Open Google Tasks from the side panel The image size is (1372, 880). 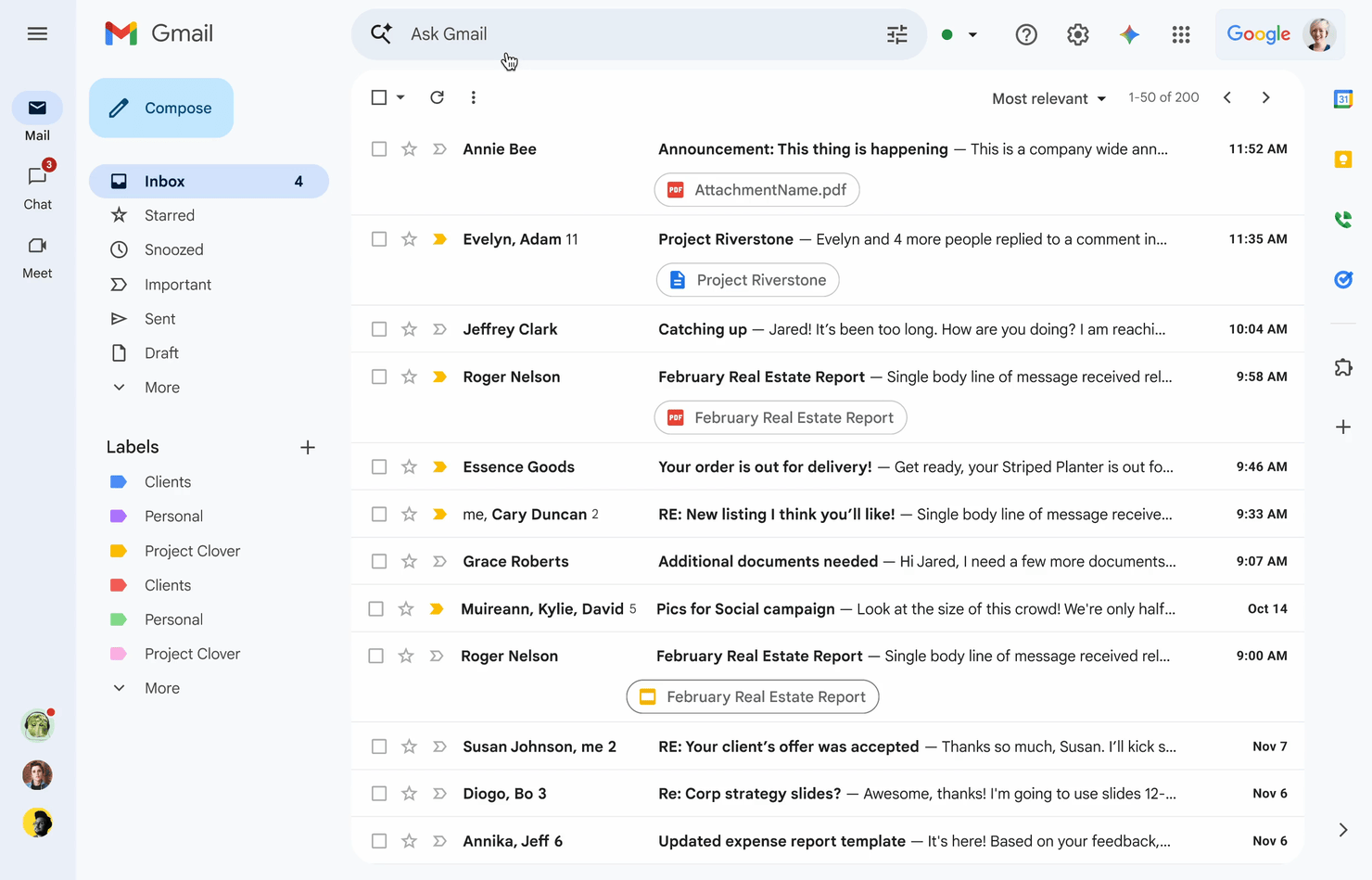tap(1342, 279)
